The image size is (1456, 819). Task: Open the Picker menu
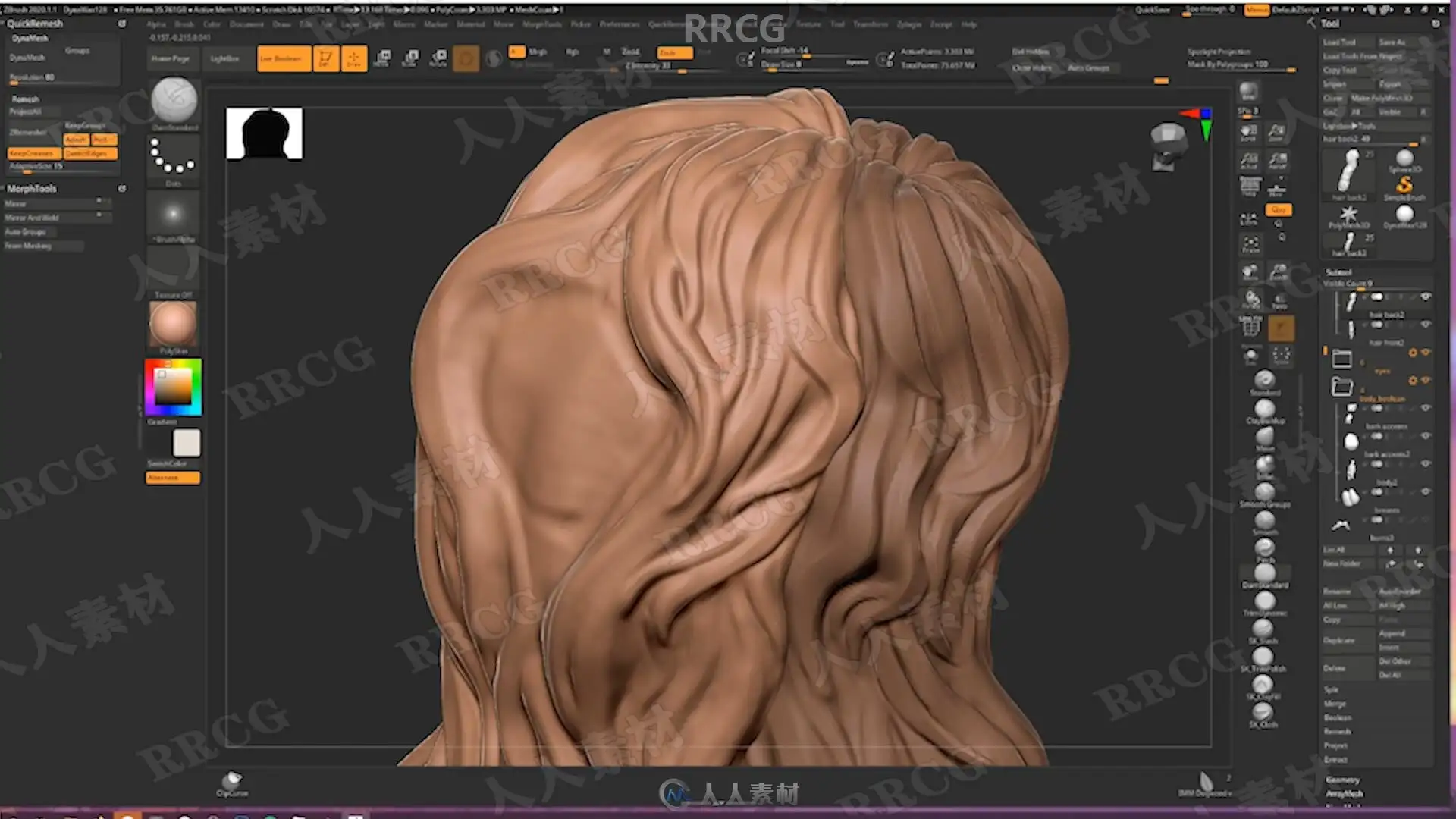(x=581, y=24)
